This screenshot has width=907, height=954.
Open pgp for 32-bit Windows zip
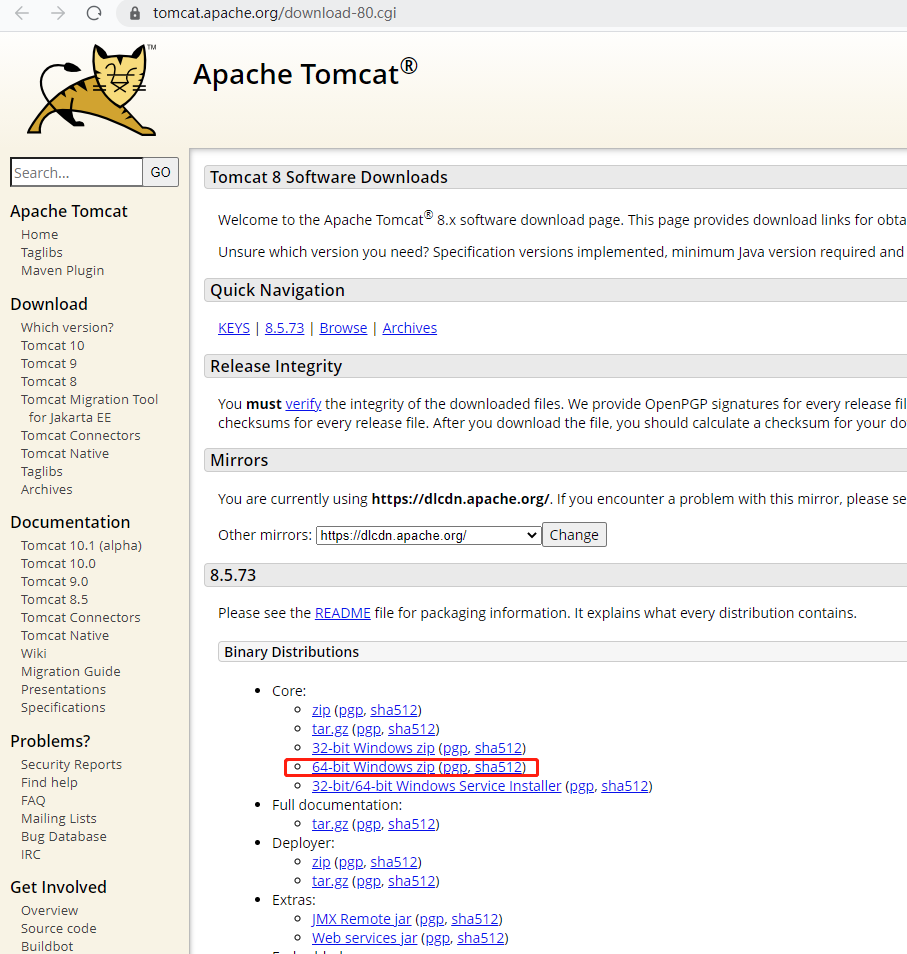point(455,748)
